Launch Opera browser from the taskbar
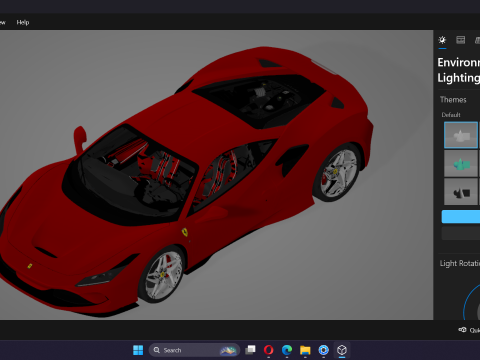The width and height of the screenshot is (480, 360). pyautogui.click(x=268, y=350)
